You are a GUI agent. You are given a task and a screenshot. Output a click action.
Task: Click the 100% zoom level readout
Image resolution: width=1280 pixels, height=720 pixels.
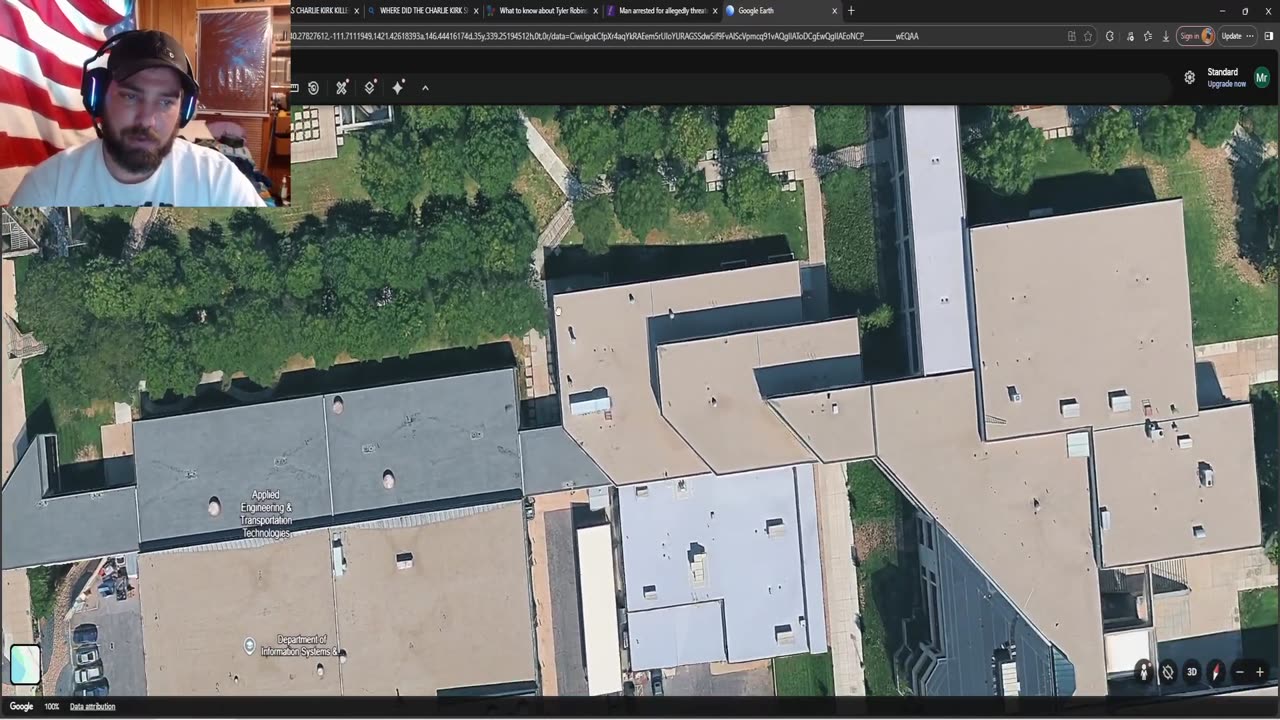[51, 706]
